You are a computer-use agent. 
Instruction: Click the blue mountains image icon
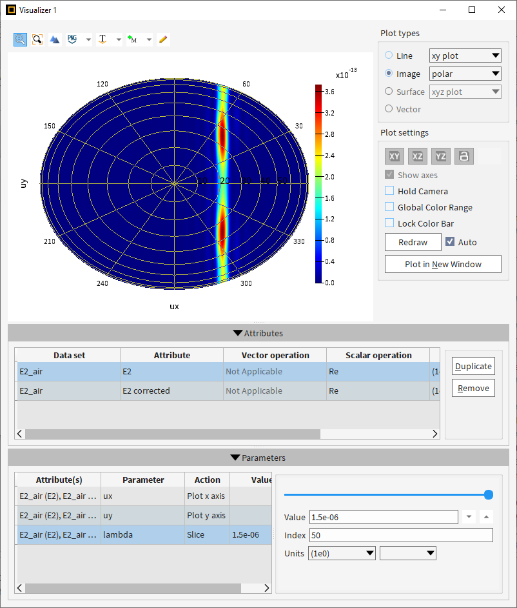[x=55, y=40]
